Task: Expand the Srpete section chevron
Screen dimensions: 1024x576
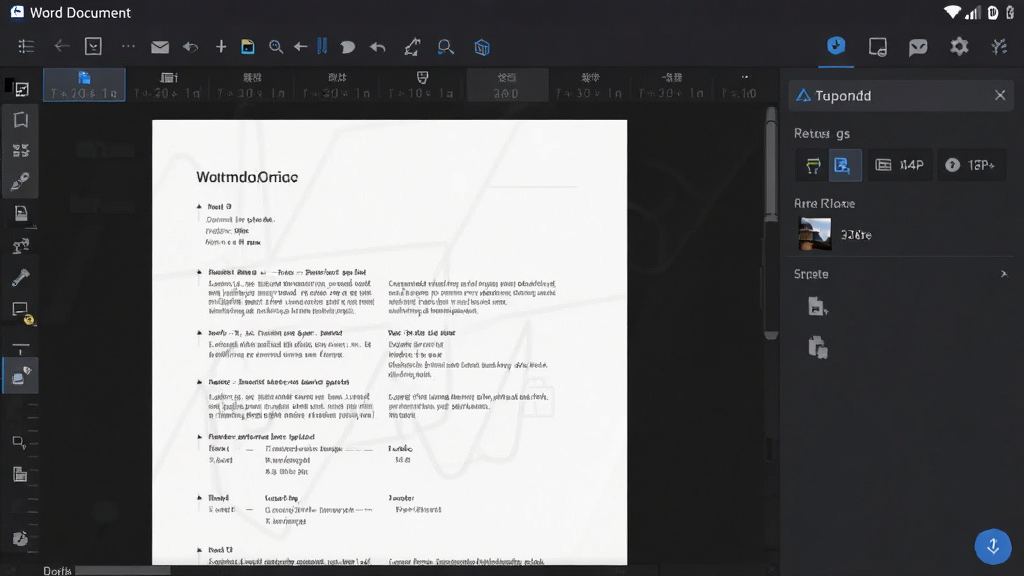Action: click(1004, 274)
